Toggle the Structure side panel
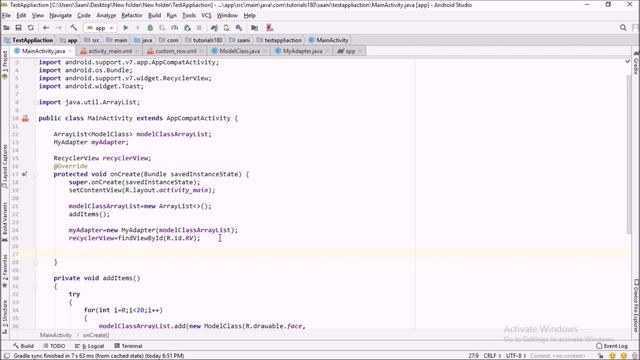Viewport: 640px width, 360px height. pyautogui.click(x=5, y=317)
